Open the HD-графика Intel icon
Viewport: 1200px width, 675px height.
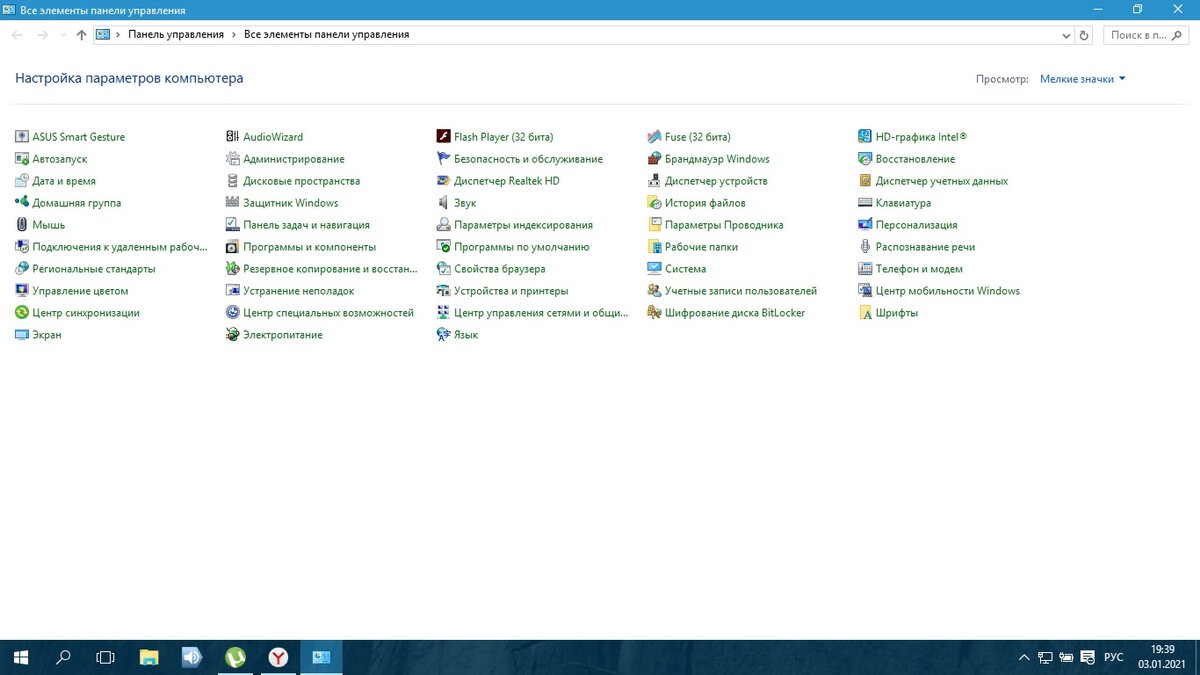(x=866, y=137)
